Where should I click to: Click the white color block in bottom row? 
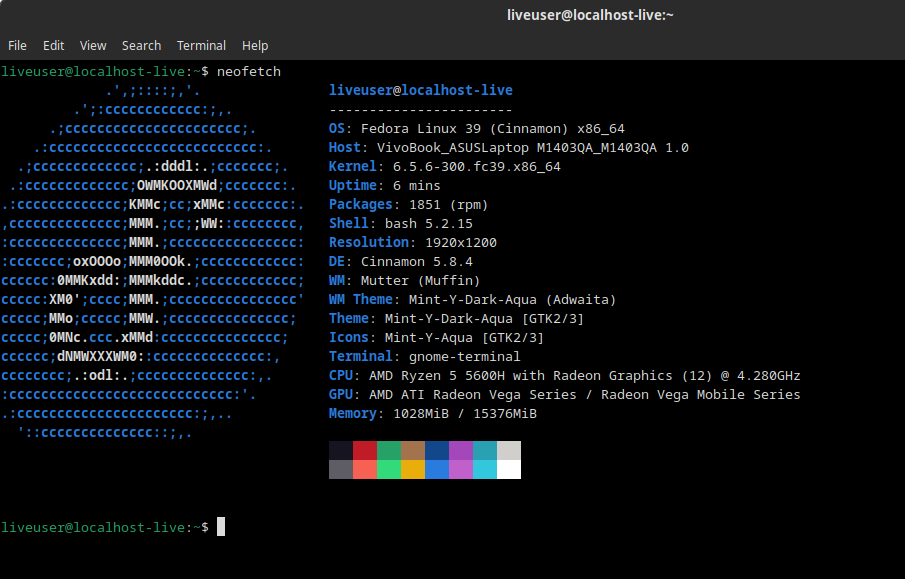(x=509, y=469)
